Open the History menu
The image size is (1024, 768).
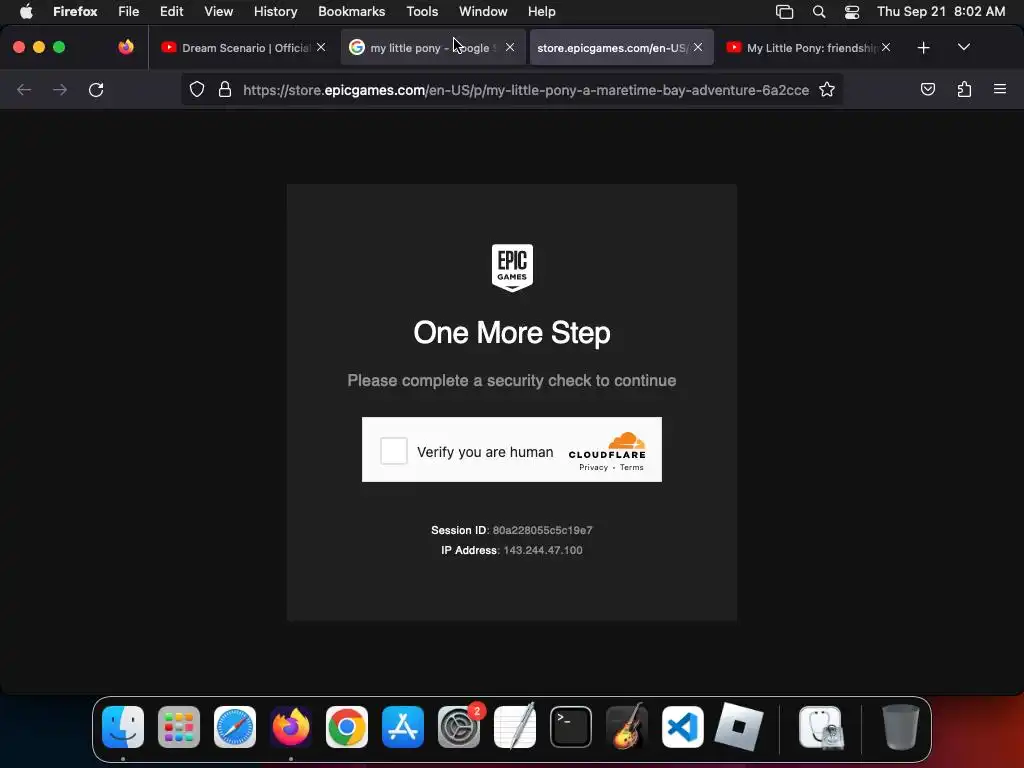pyautogui.click(x=275, y=11)
